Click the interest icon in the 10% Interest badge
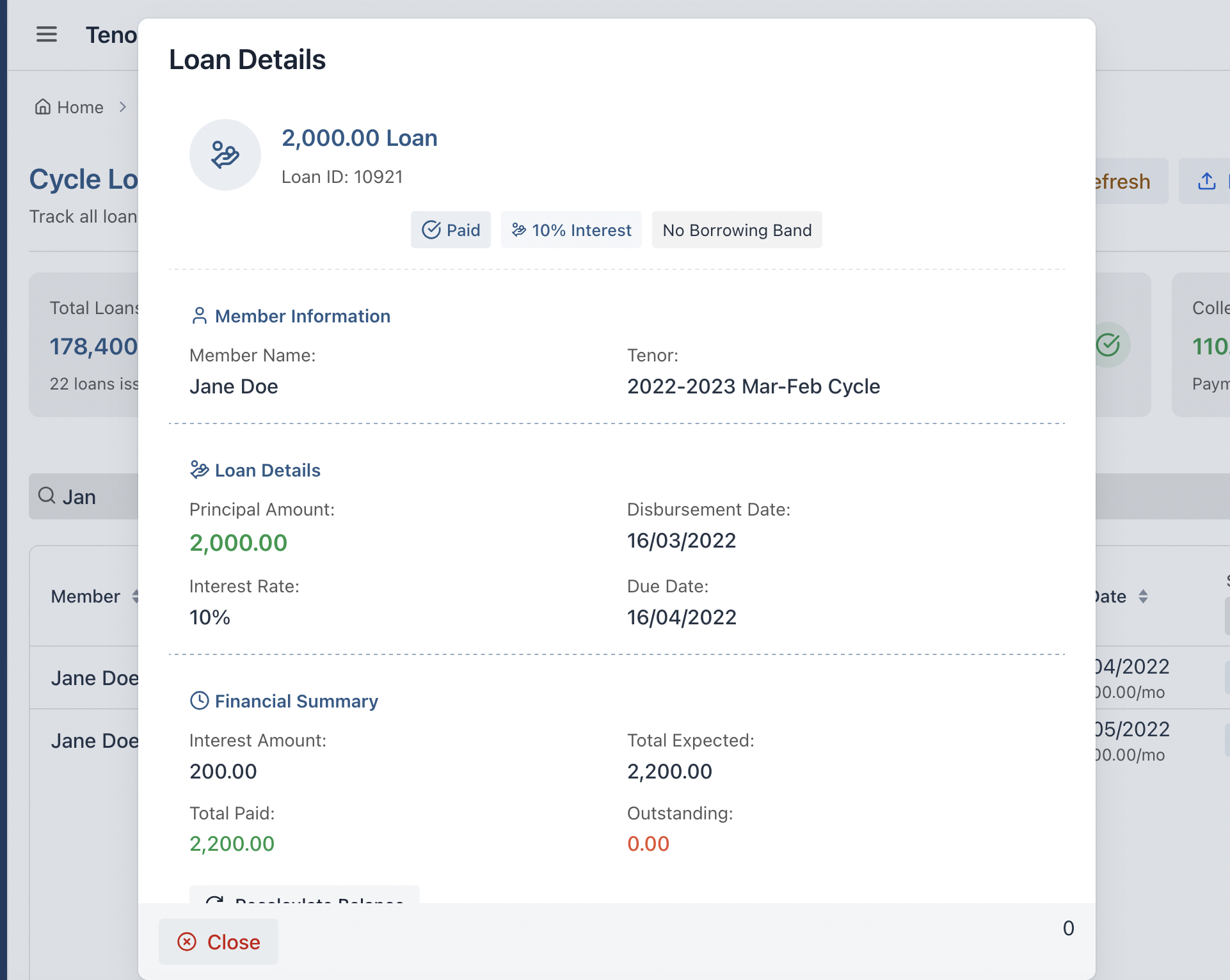This screenshot has width=1230, height=980. point(519,230)
